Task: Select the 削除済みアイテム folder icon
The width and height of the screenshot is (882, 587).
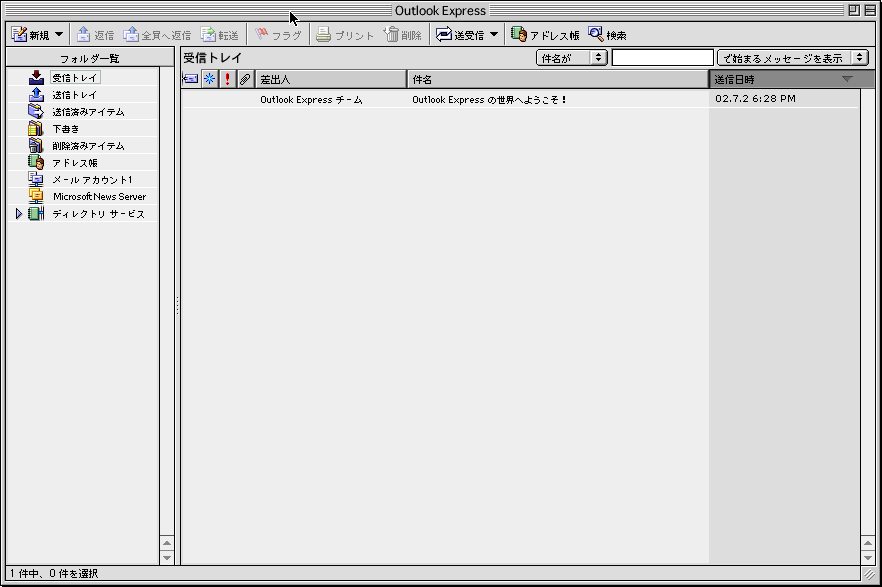Action: pos(35,146)
